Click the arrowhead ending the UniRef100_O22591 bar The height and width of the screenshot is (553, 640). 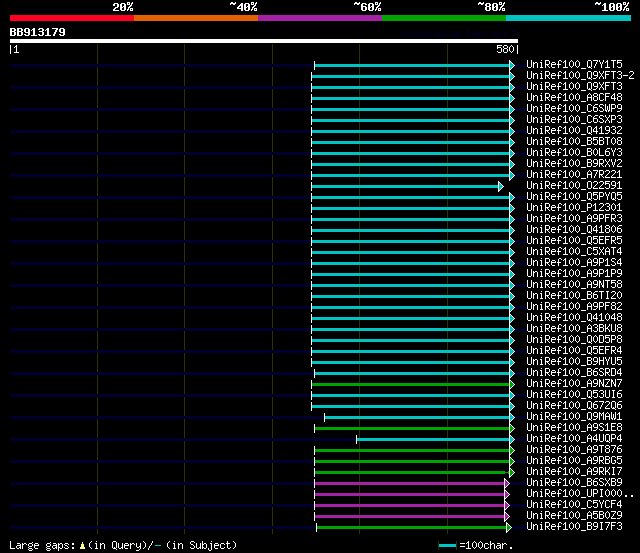click(x=501, y=187)
